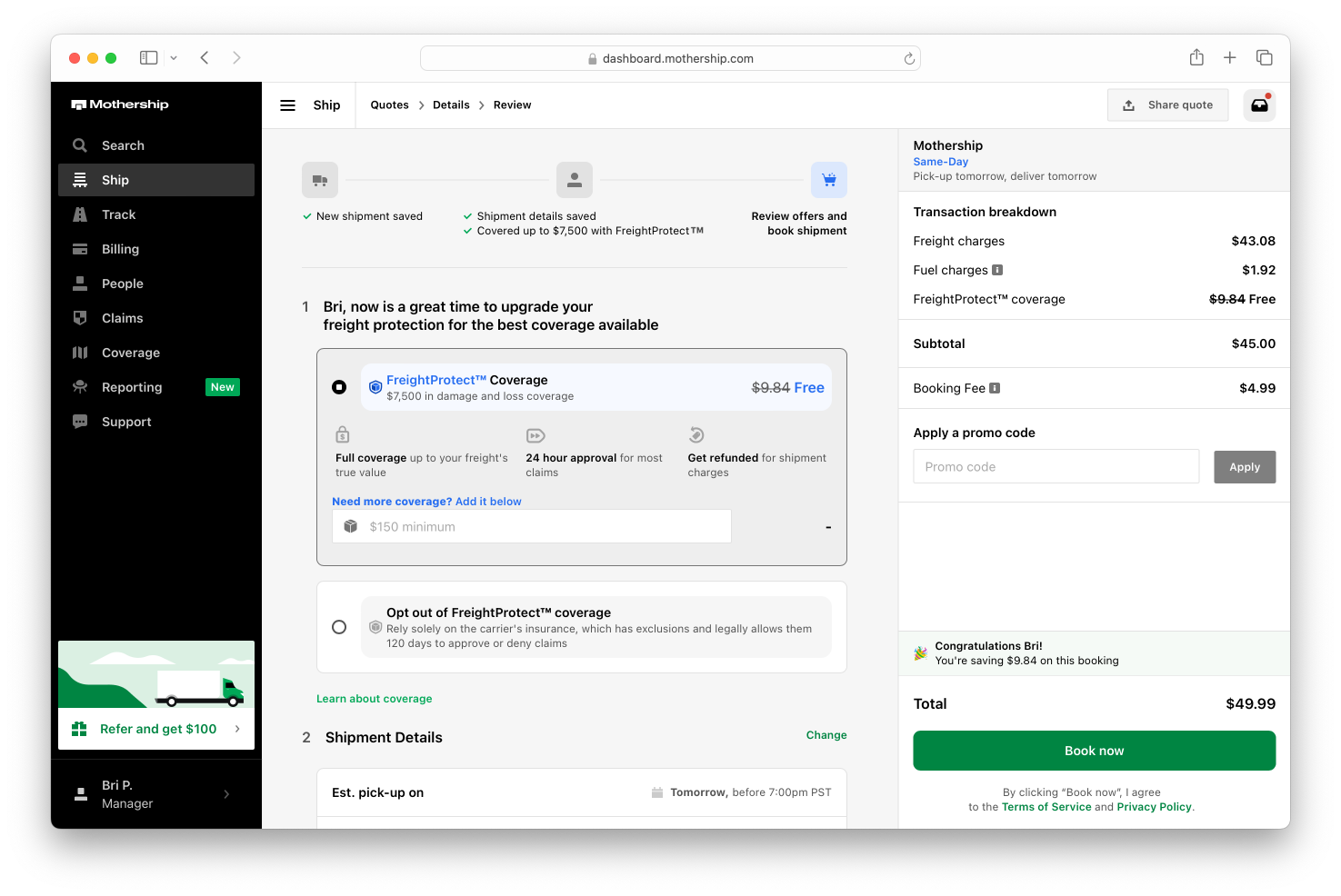Click the truck shipment step icon
The image size is (1341, 896).
pyautogui.click(x=320, y=180)
